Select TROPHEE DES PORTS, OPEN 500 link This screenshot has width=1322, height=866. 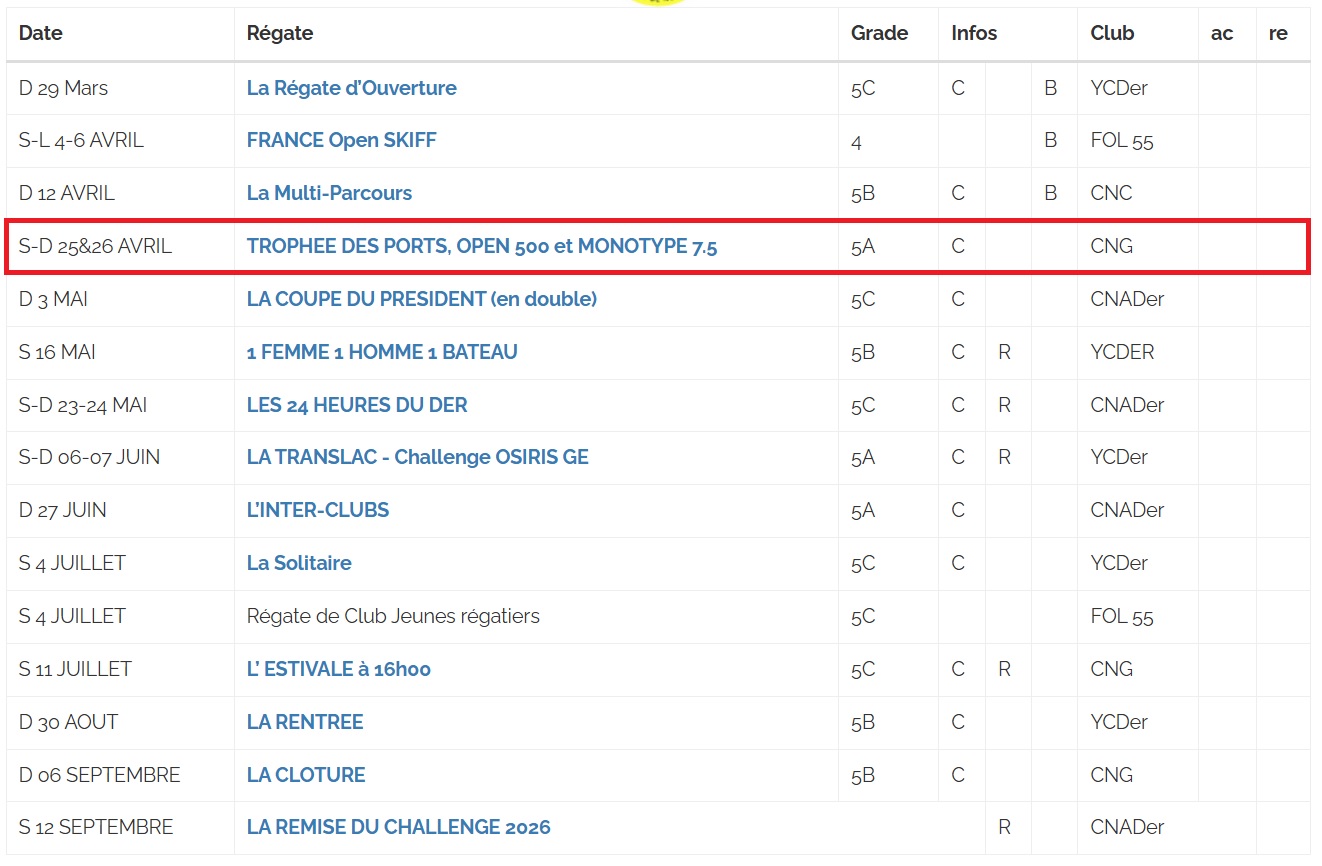click(482, 246)
